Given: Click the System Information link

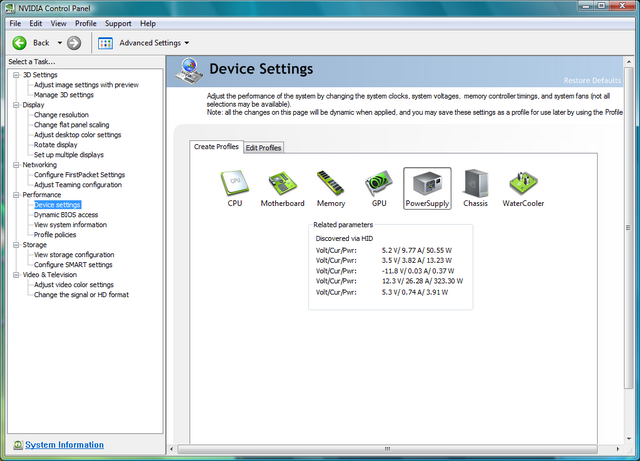Looking at the screenshot, I should coord(64,445).
